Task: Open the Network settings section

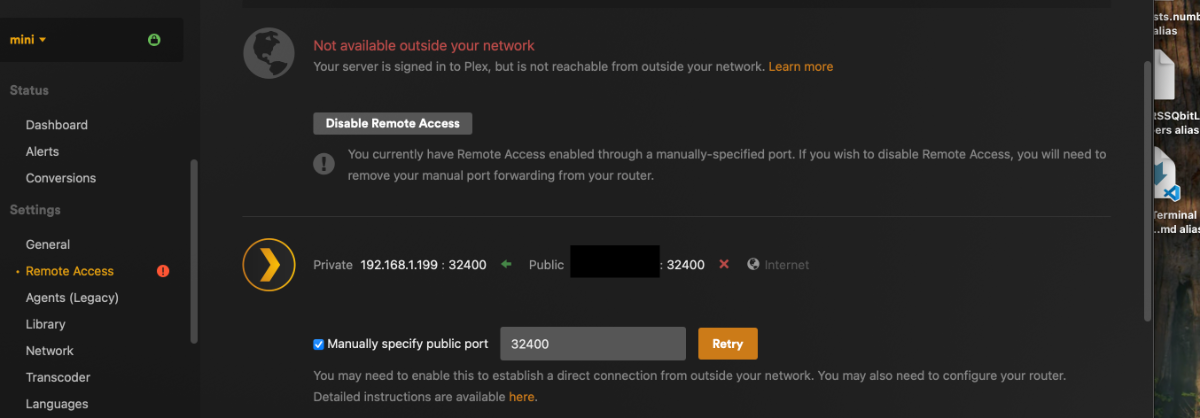Action: (x=50, y=351)
